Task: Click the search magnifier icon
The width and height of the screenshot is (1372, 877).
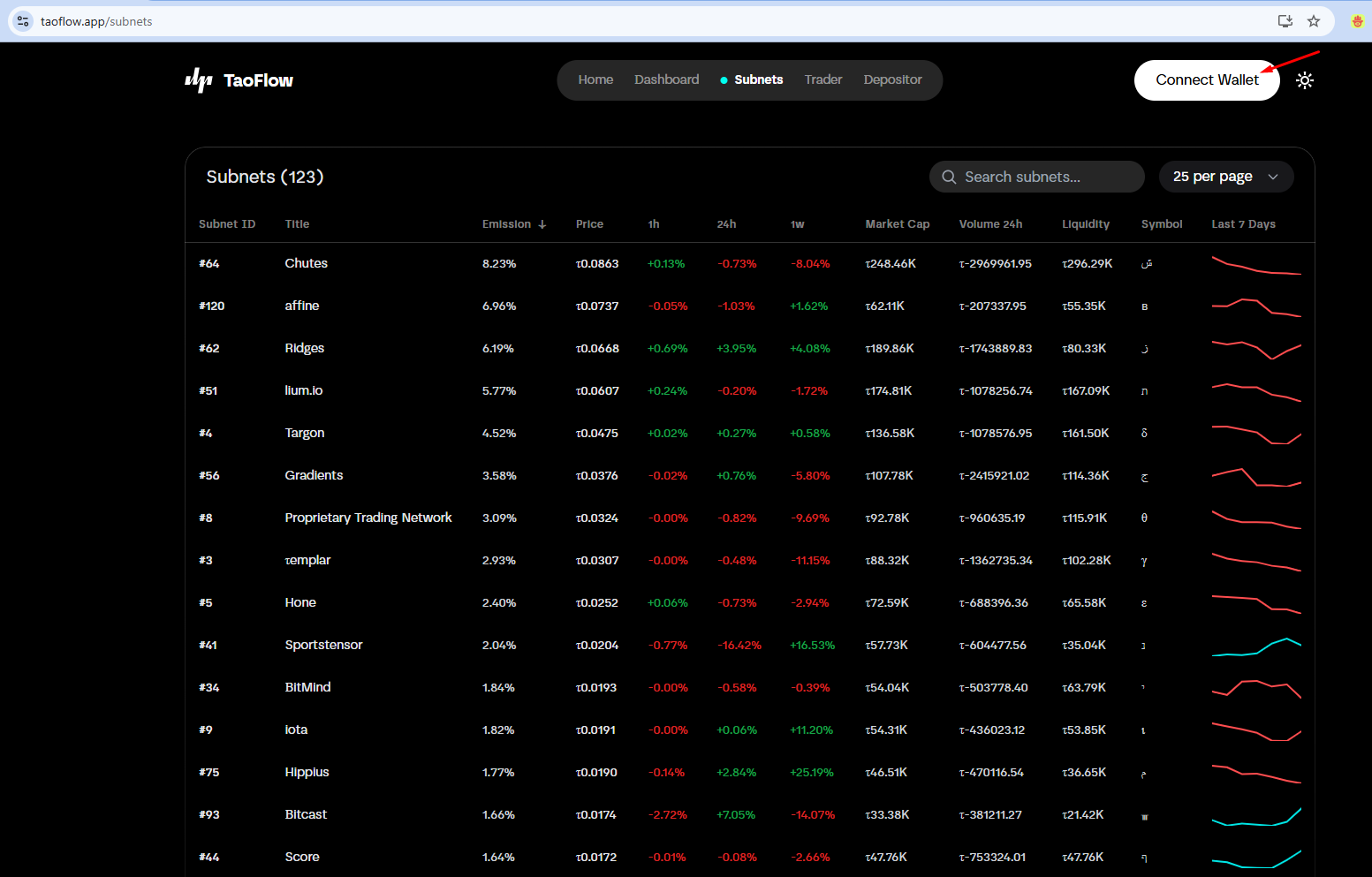Action: (x=949, y=177)
